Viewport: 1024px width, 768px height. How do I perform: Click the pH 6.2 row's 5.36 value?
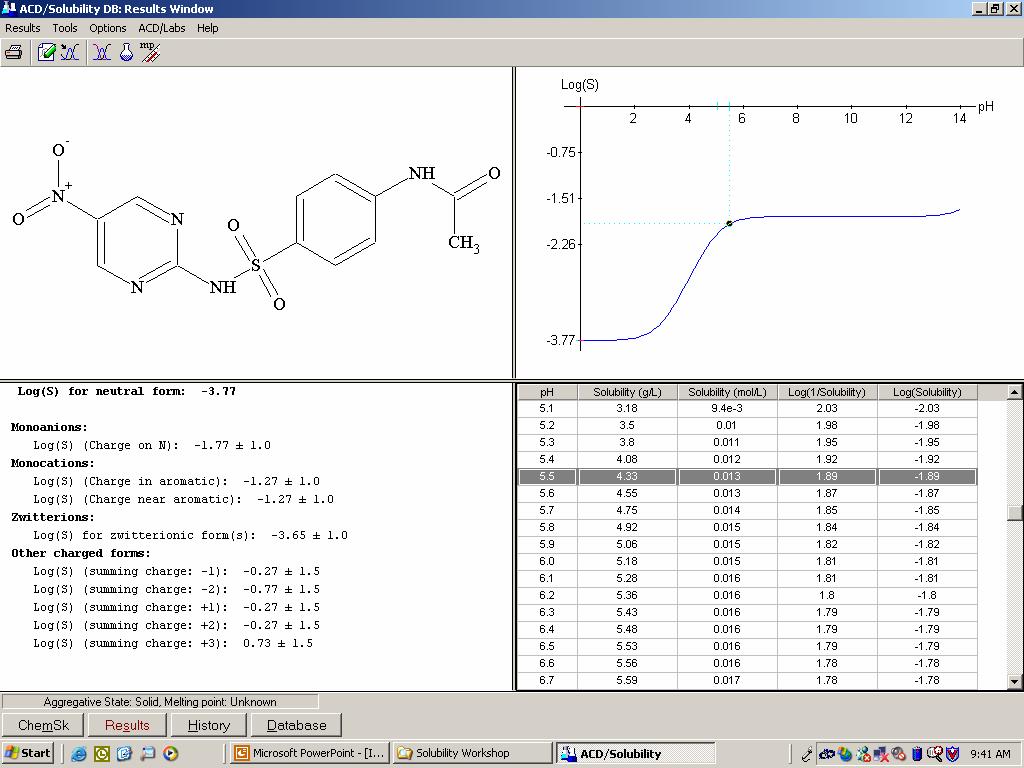pyautogui.click(x=627, y=595)
